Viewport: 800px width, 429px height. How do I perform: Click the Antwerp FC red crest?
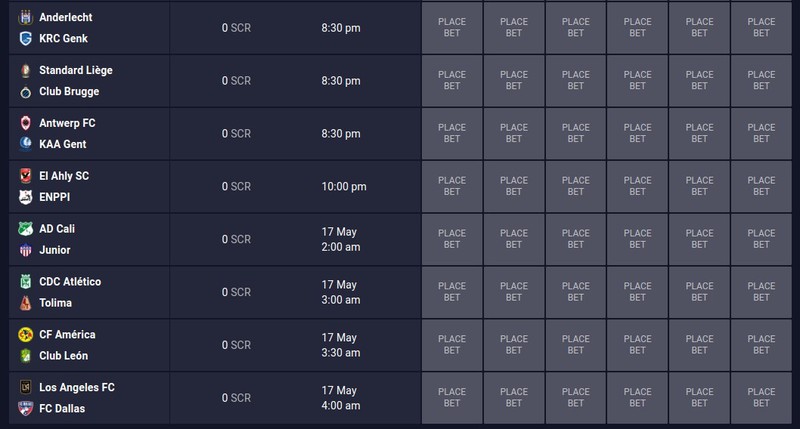(26, 123)
